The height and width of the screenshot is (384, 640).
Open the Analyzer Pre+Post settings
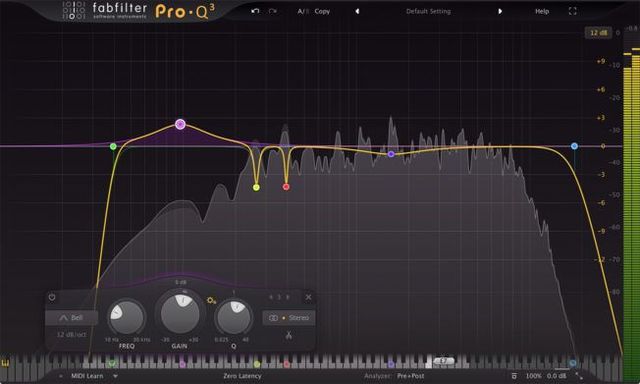click(x=410, y=376)
